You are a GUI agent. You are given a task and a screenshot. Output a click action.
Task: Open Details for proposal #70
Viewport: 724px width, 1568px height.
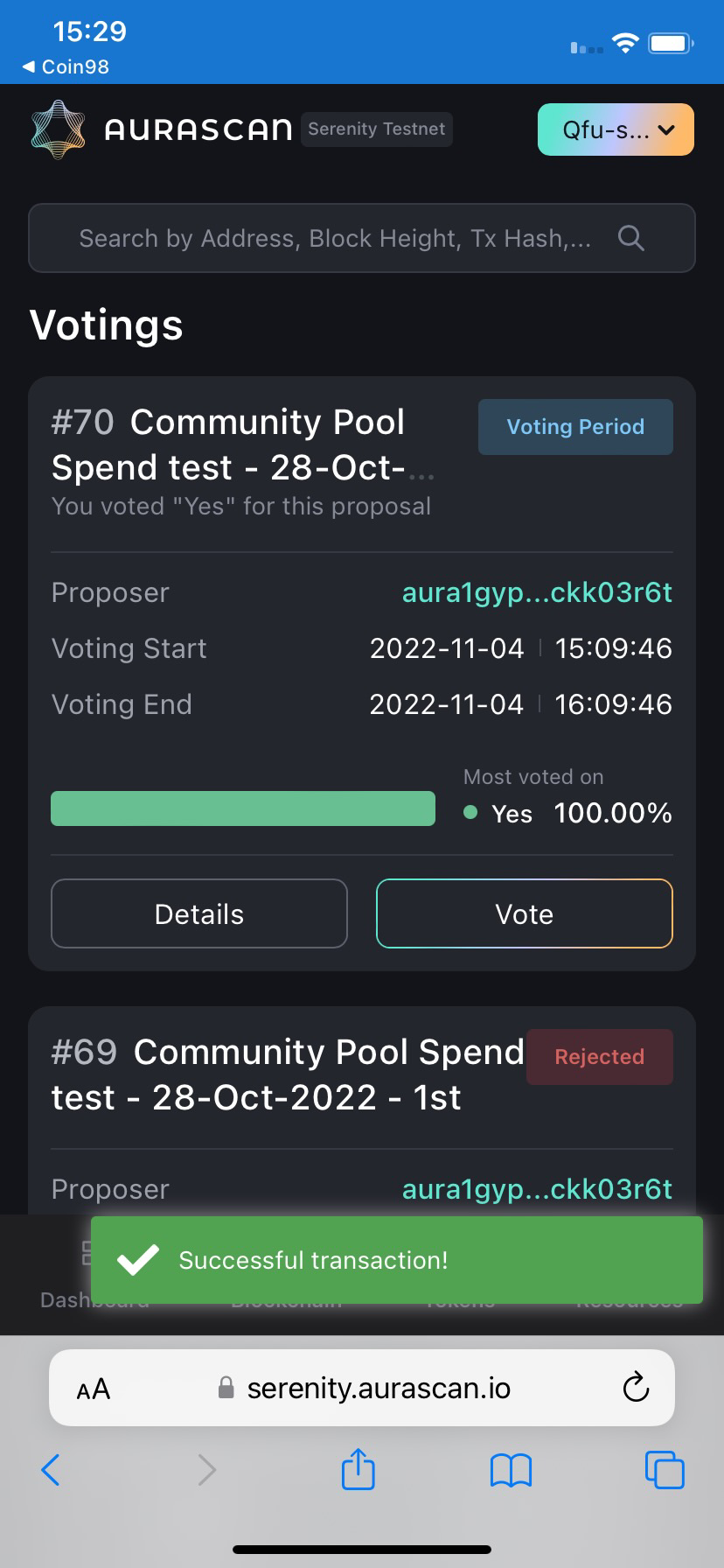(199, 913)
